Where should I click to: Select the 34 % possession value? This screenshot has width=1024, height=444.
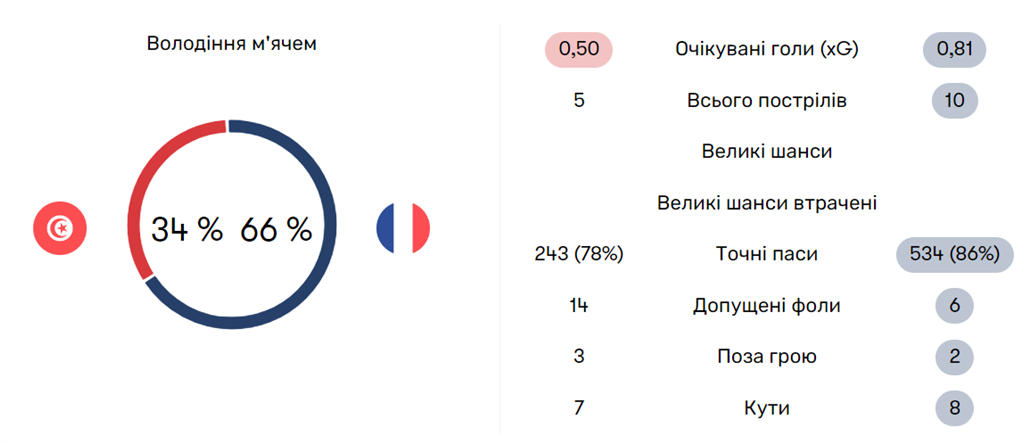[186, 229]
